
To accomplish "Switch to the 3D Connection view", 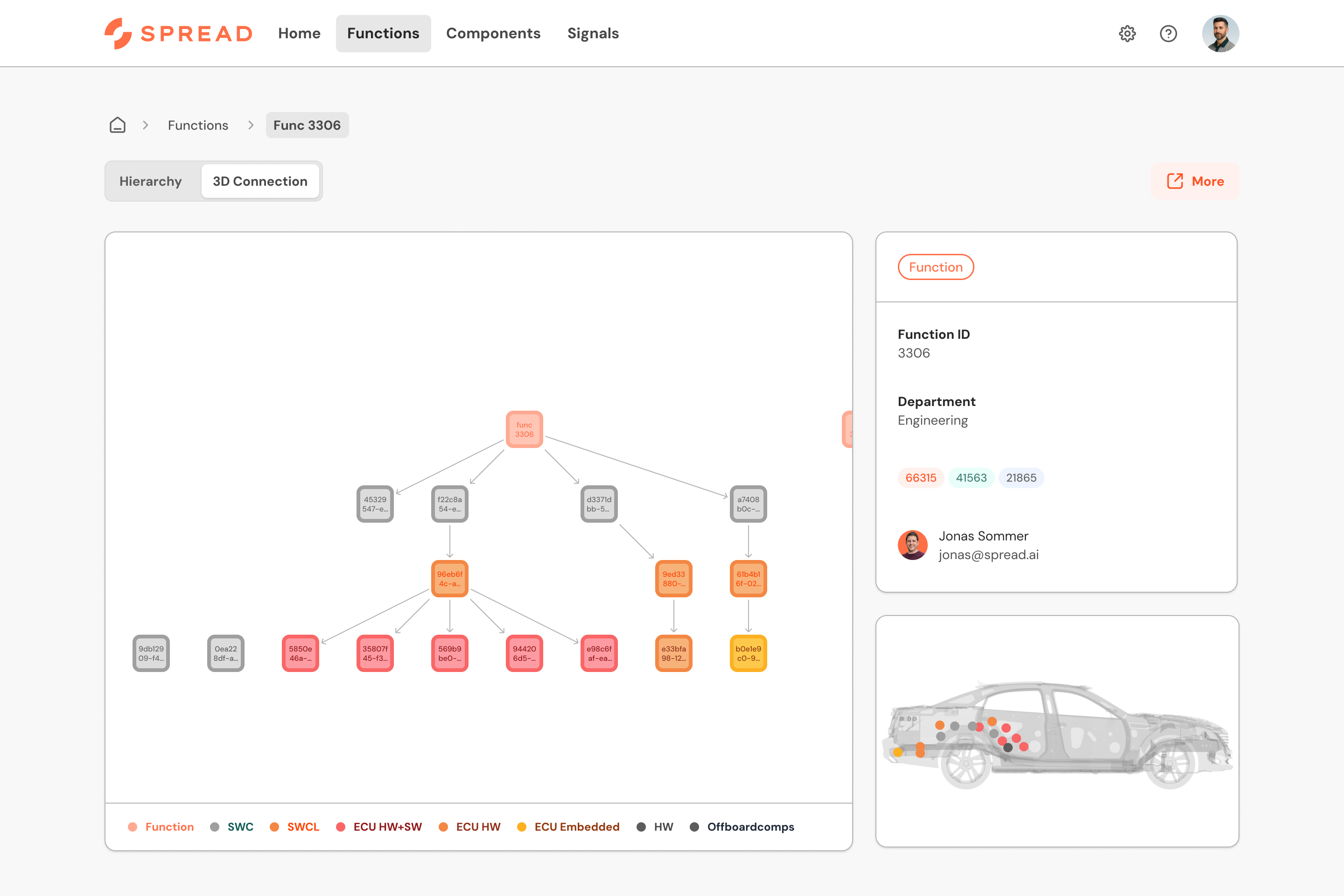I will pos(260,181).
